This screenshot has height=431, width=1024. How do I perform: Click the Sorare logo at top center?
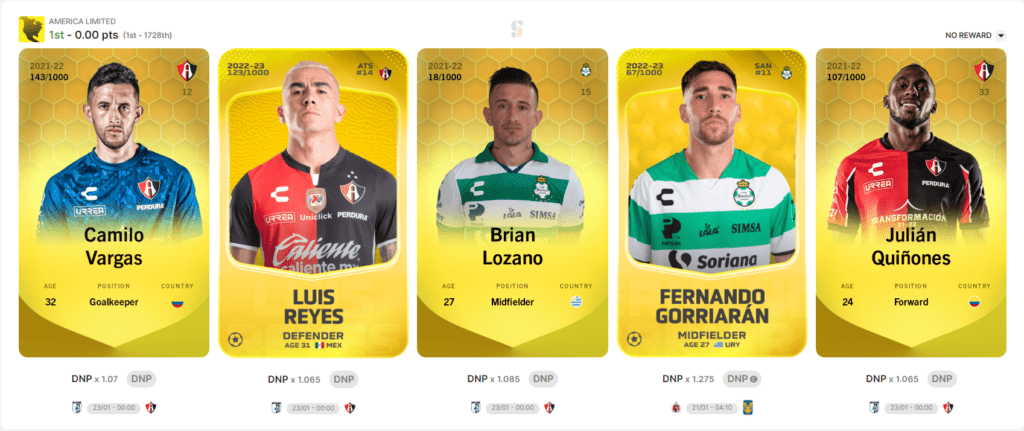point(517,29)
